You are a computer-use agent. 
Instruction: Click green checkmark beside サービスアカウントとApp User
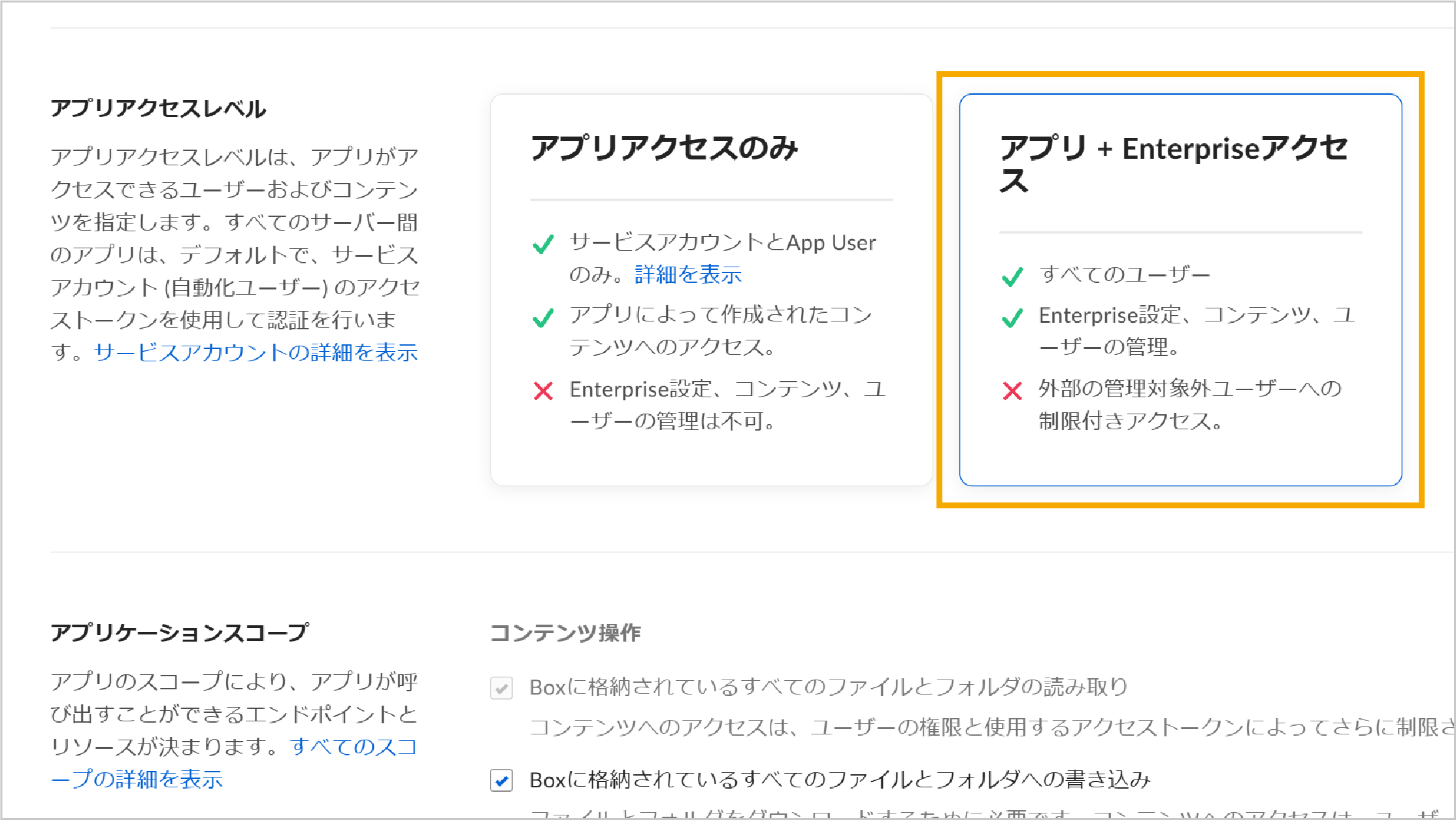pyautogui.click(x=543, y=245)
